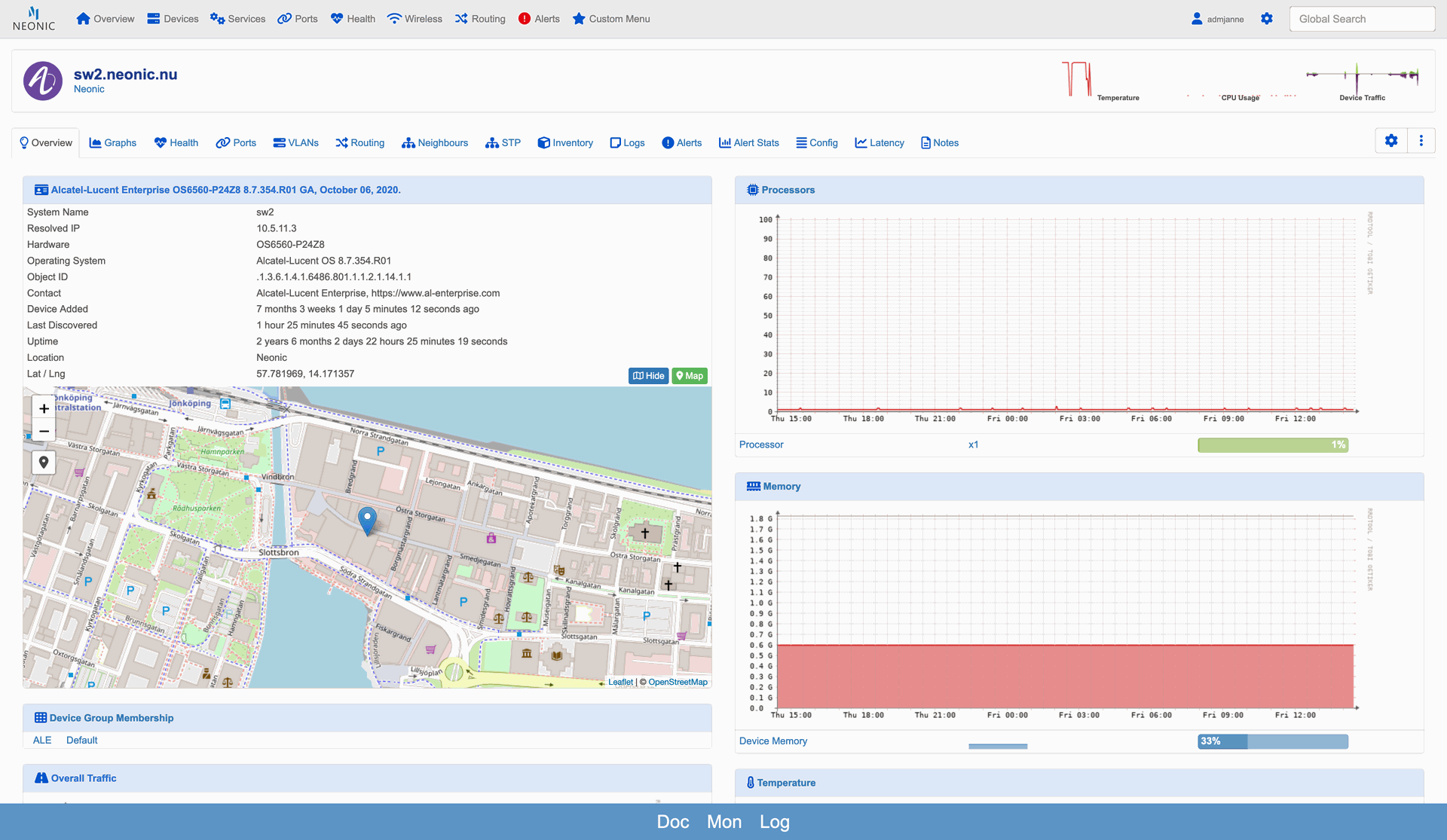Switch to the VLANs tab

coord(295,142)
